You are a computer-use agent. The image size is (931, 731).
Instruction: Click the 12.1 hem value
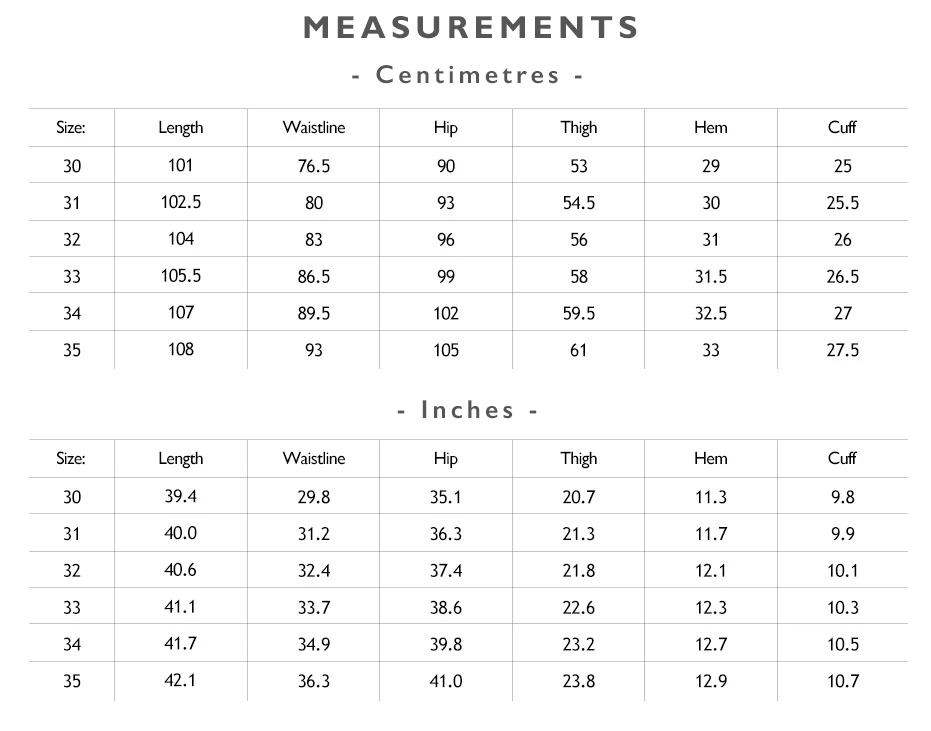pyautogui.click(x=711, y=571)
